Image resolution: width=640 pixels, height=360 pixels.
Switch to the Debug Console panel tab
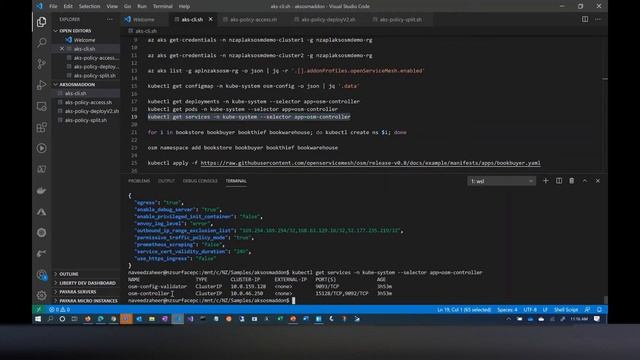[x=200, y=181]
